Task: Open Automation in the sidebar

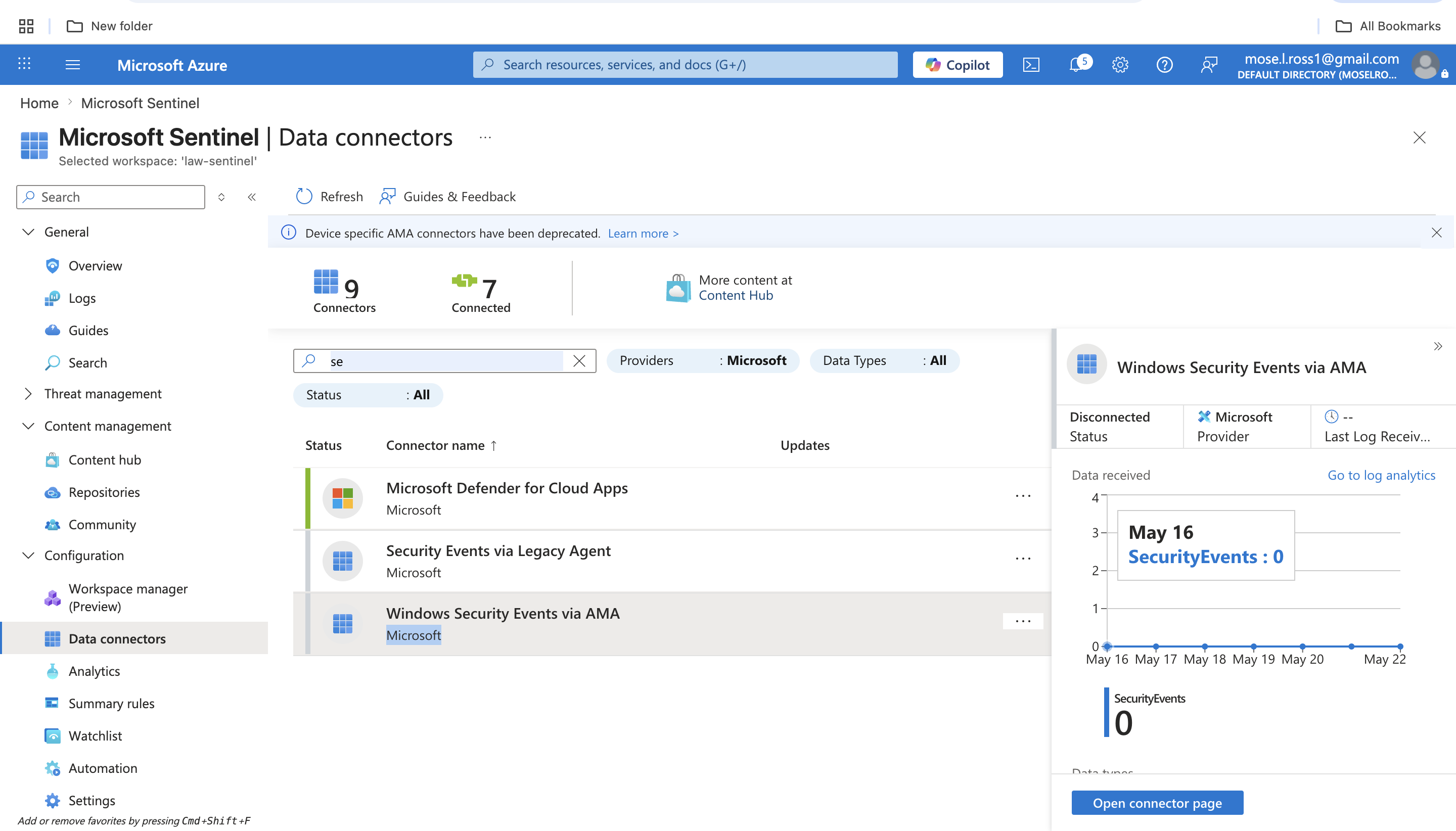Action: [x=103, y=768]
